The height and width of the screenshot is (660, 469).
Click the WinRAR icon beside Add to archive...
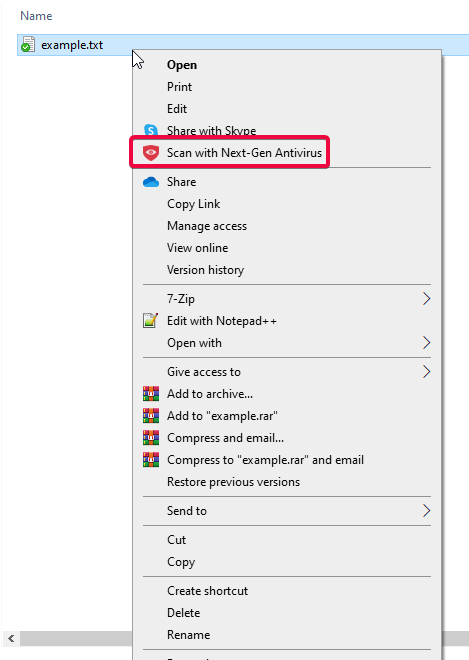[151, 394]
